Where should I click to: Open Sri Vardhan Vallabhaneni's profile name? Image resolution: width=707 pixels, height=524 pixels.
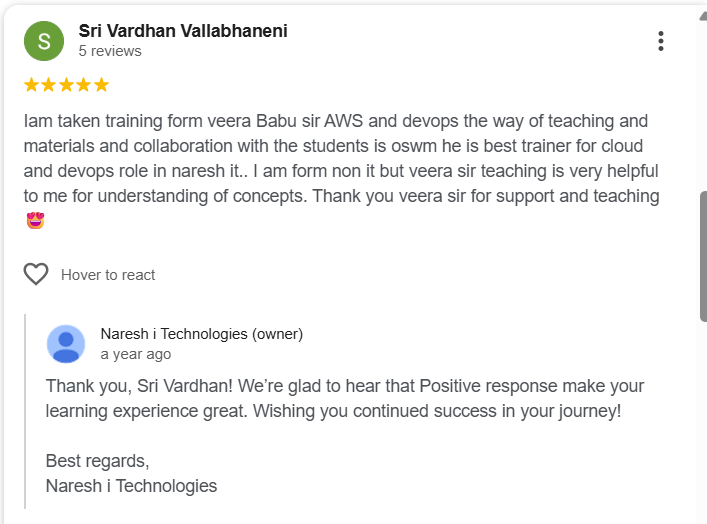[x=183, y=31]
